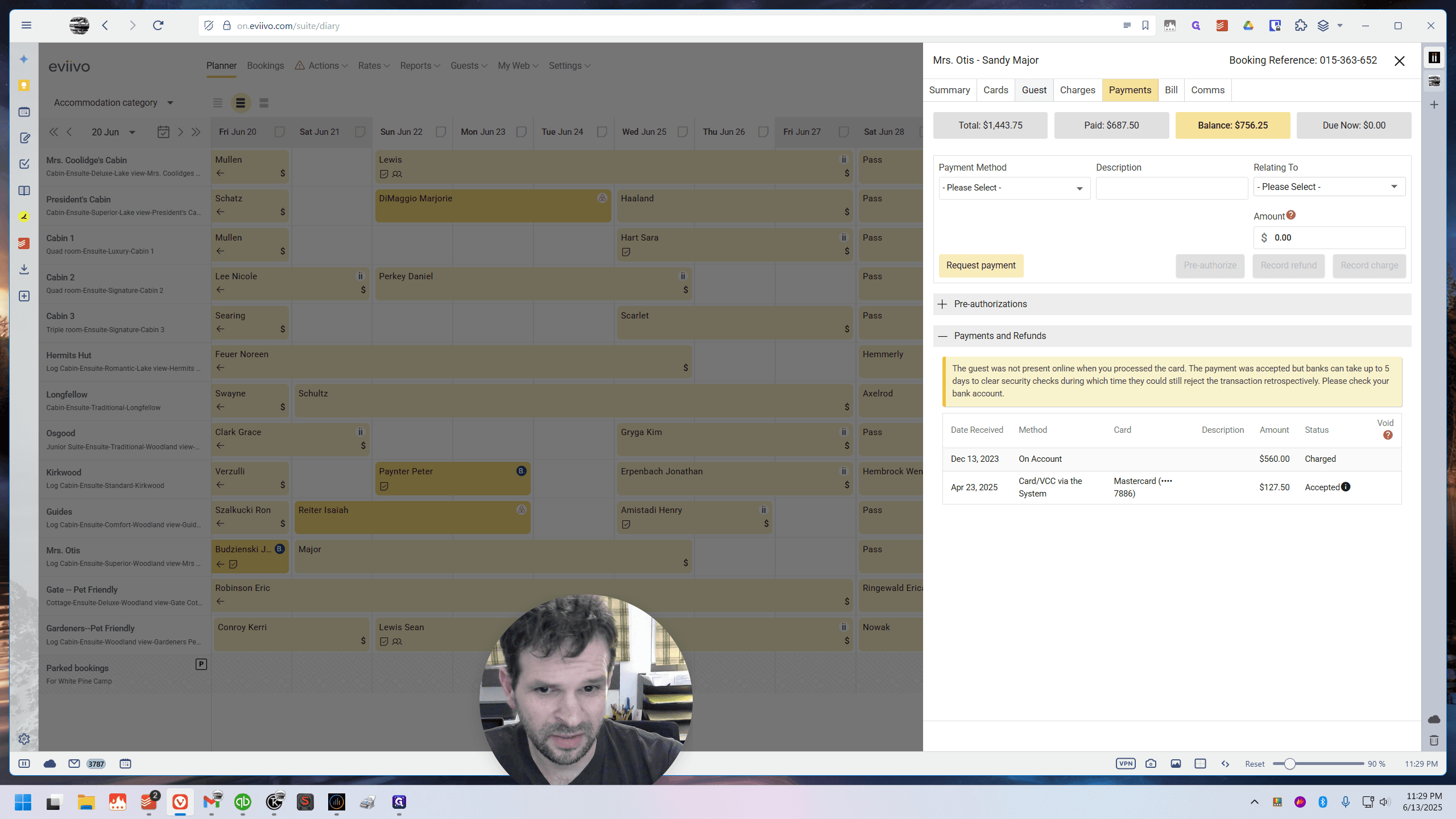Viewport: 1456px width, 819px height.
Task: Open the sidebar downloads panel icon
Action: pyautogui.click(x=24, y=270)
